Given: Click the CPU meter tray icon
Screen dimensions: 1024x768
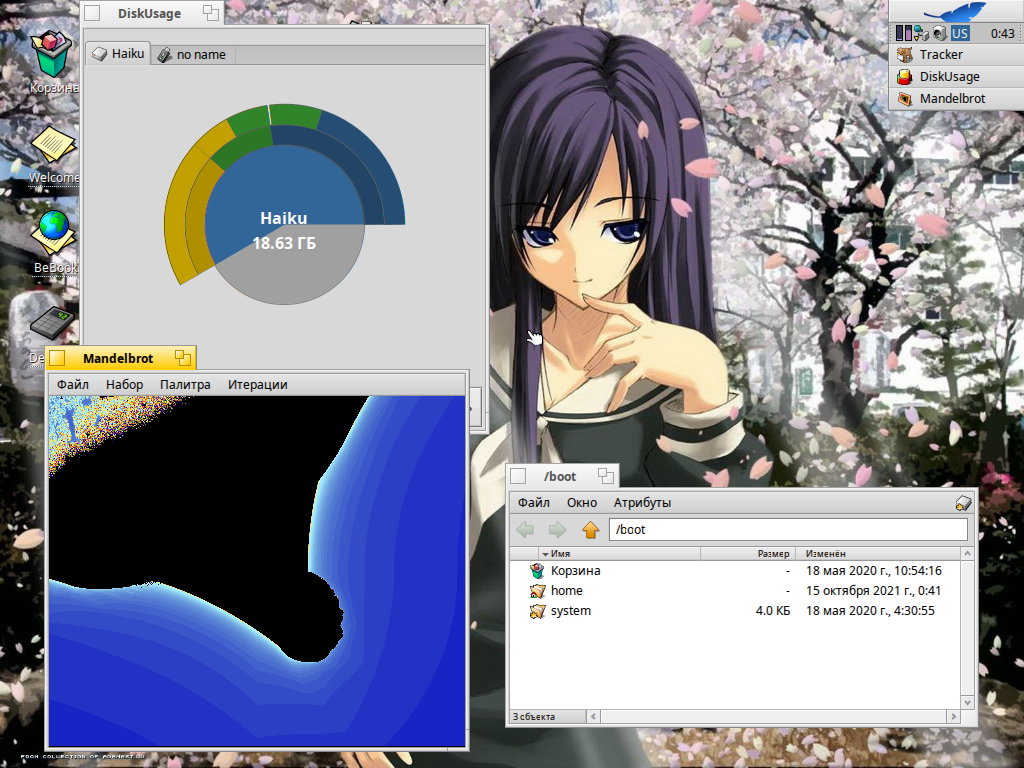Looking at the screenshot, I should pos(903,33).
